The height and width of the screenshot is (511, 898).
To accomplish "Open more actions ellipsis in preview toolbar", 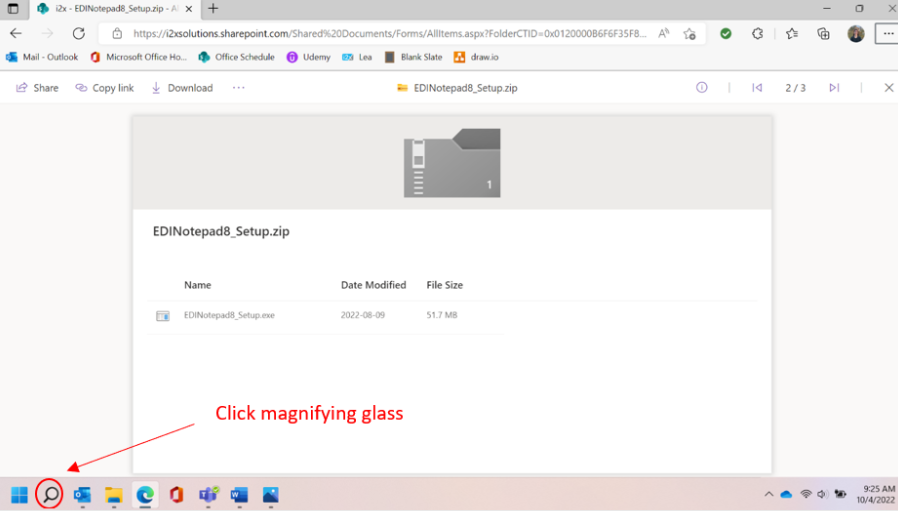I will pyautogui.click(x=238, y=88).
